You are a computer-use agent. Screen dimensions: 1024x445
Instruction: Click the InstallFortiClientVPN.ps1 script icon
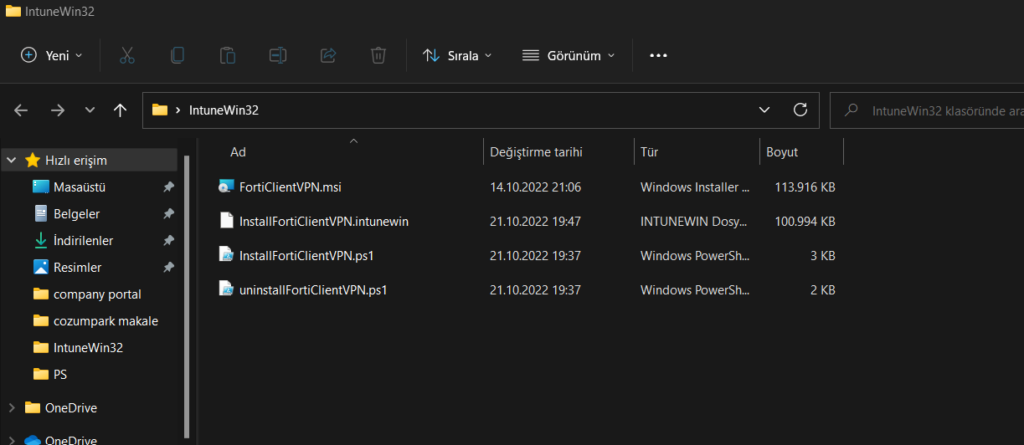point(226,255)
